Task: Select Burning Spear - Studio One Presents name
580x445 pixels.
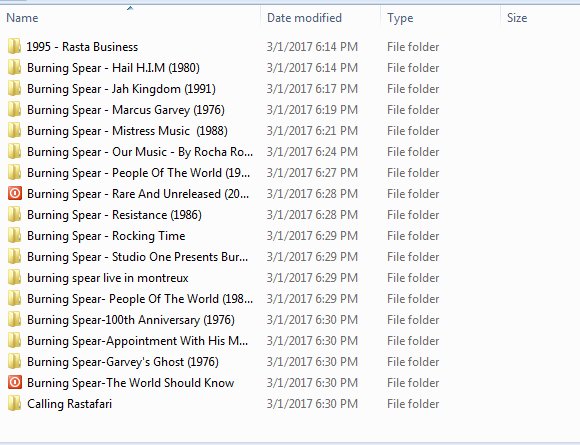Action: (137, 257)
